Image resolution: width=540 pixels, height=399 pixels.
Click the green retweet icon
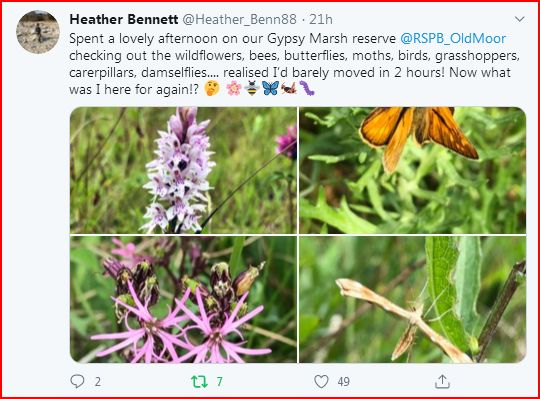[x=199, y=381]
